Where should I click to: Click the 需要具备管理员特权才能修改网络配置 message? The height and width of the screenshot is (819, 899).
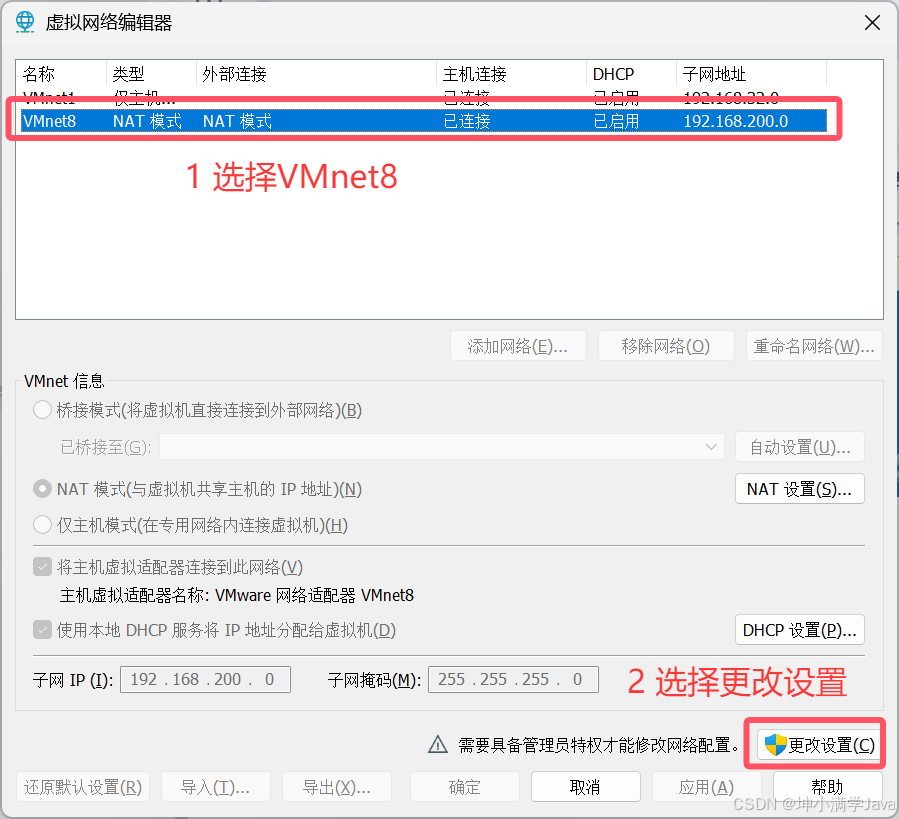pyautogui.click(x=598, y=745)
